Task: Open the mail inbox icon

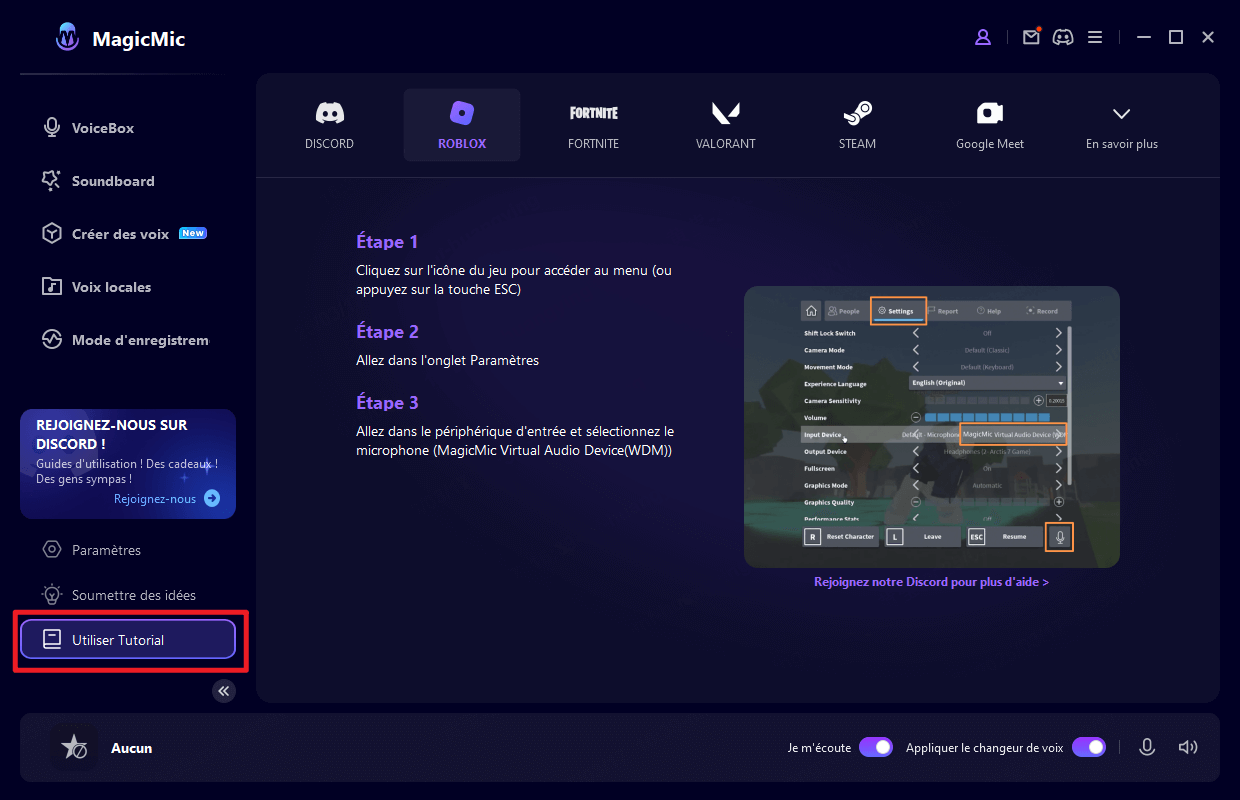Action: [1031, 37]
